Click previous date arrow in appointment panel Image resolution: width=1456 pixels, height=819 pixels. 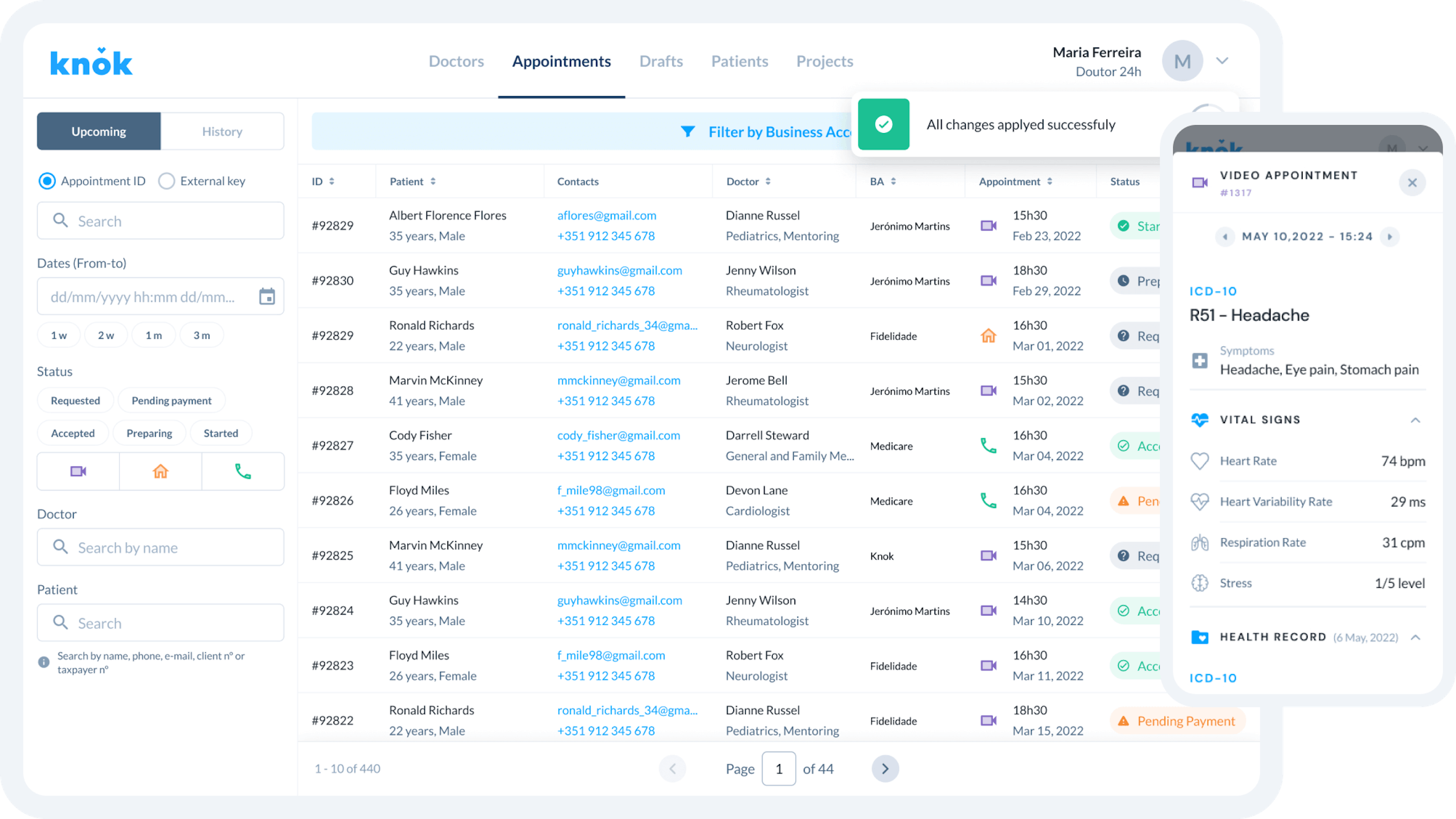click(1225, 237)
